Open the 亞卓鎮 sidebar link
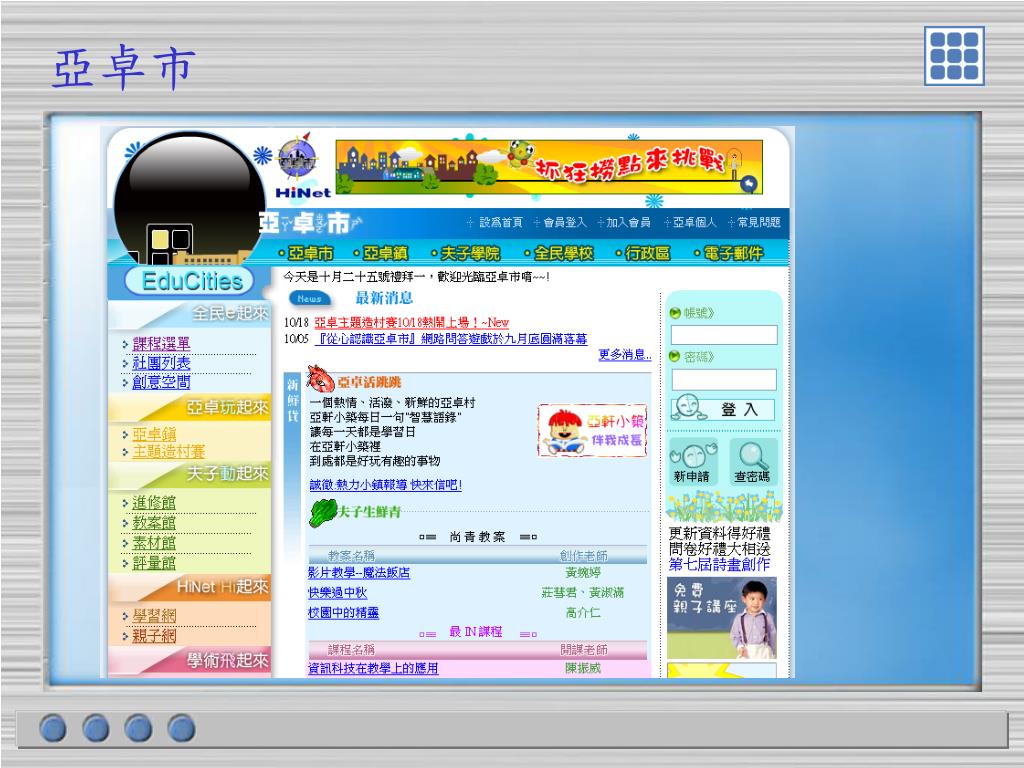The width and height of the screenshot is (1024, 768). pos(154,435)
